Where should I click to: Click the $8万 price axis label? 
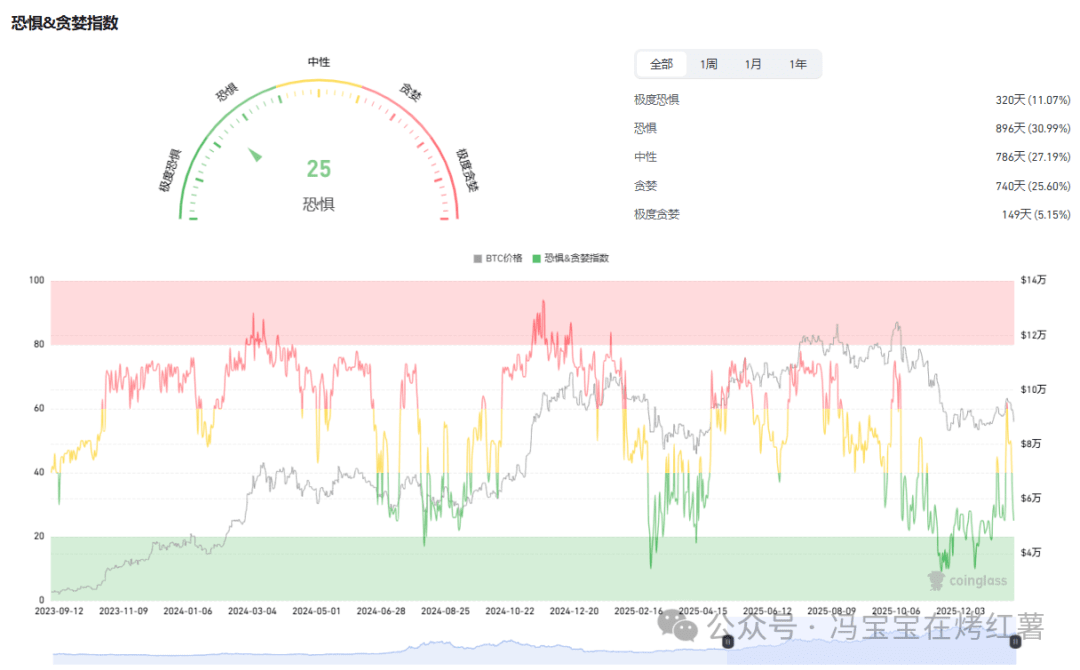coord(1030,443)
